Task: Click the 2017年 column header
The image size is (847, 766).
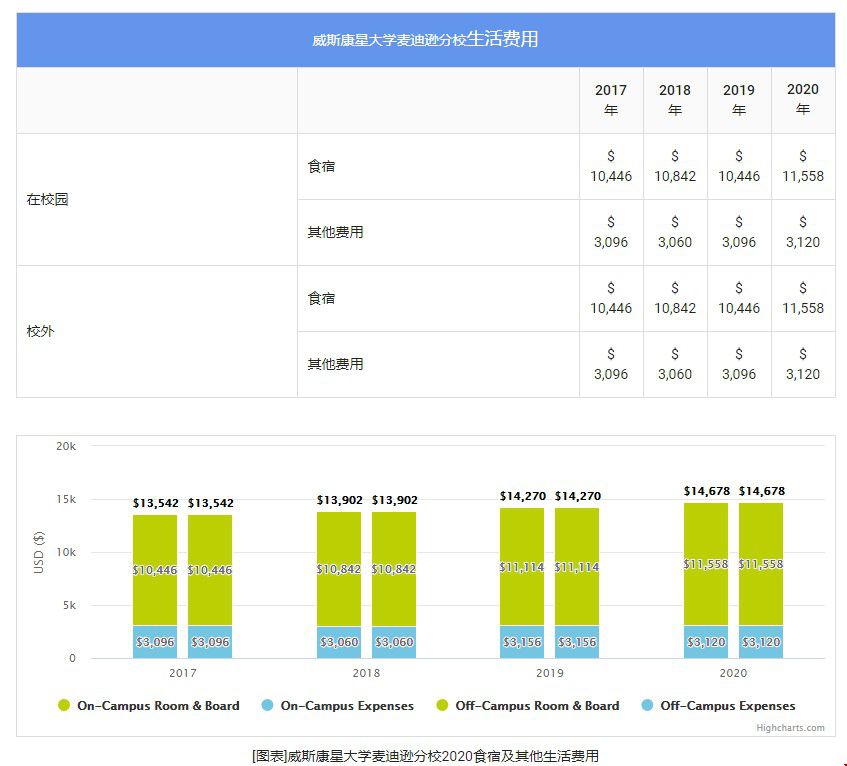Action: [x=611, y=100]
